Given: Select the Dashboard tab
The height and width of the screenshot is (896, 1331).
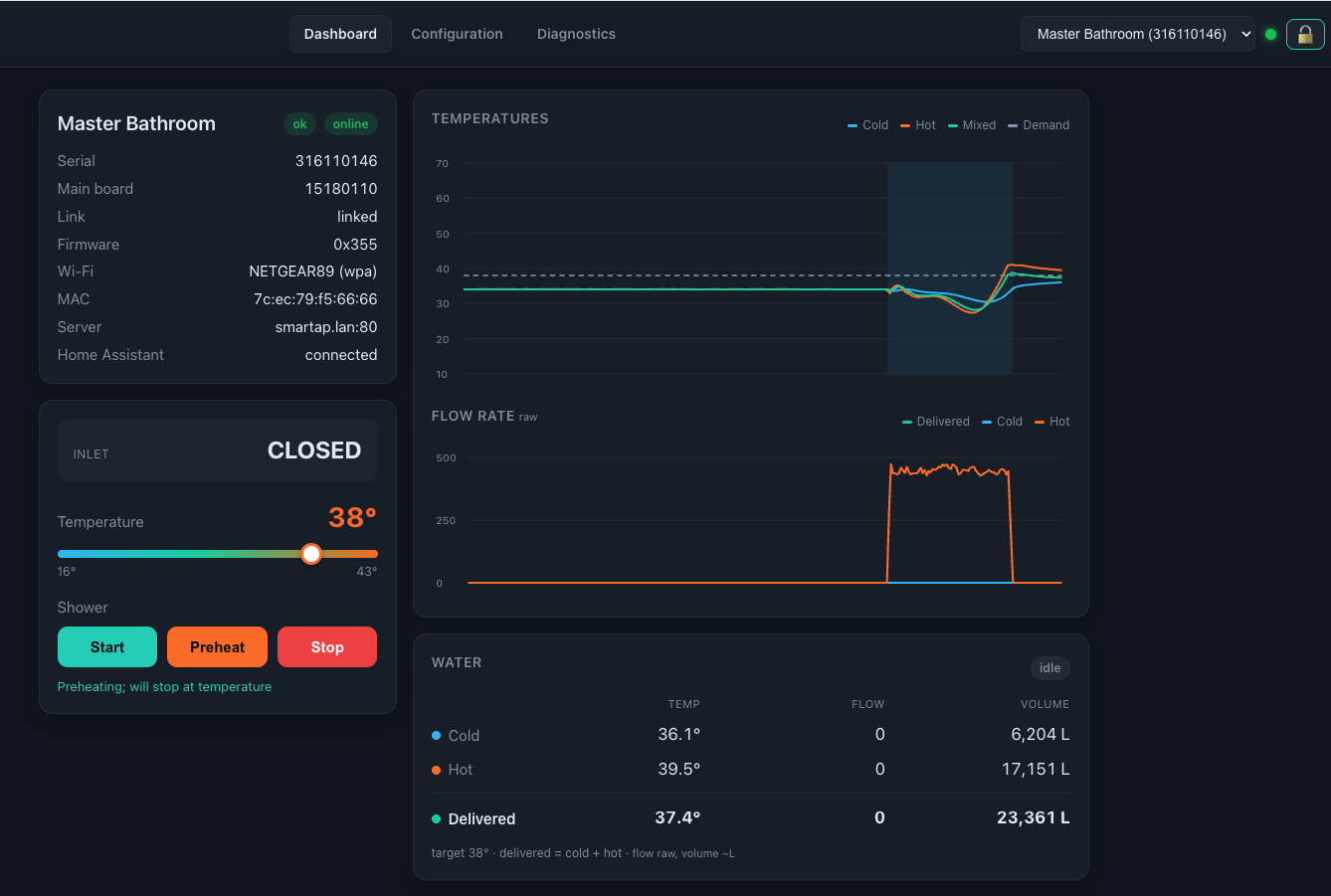Looking at the screenshot, I should tap(340, 34).
